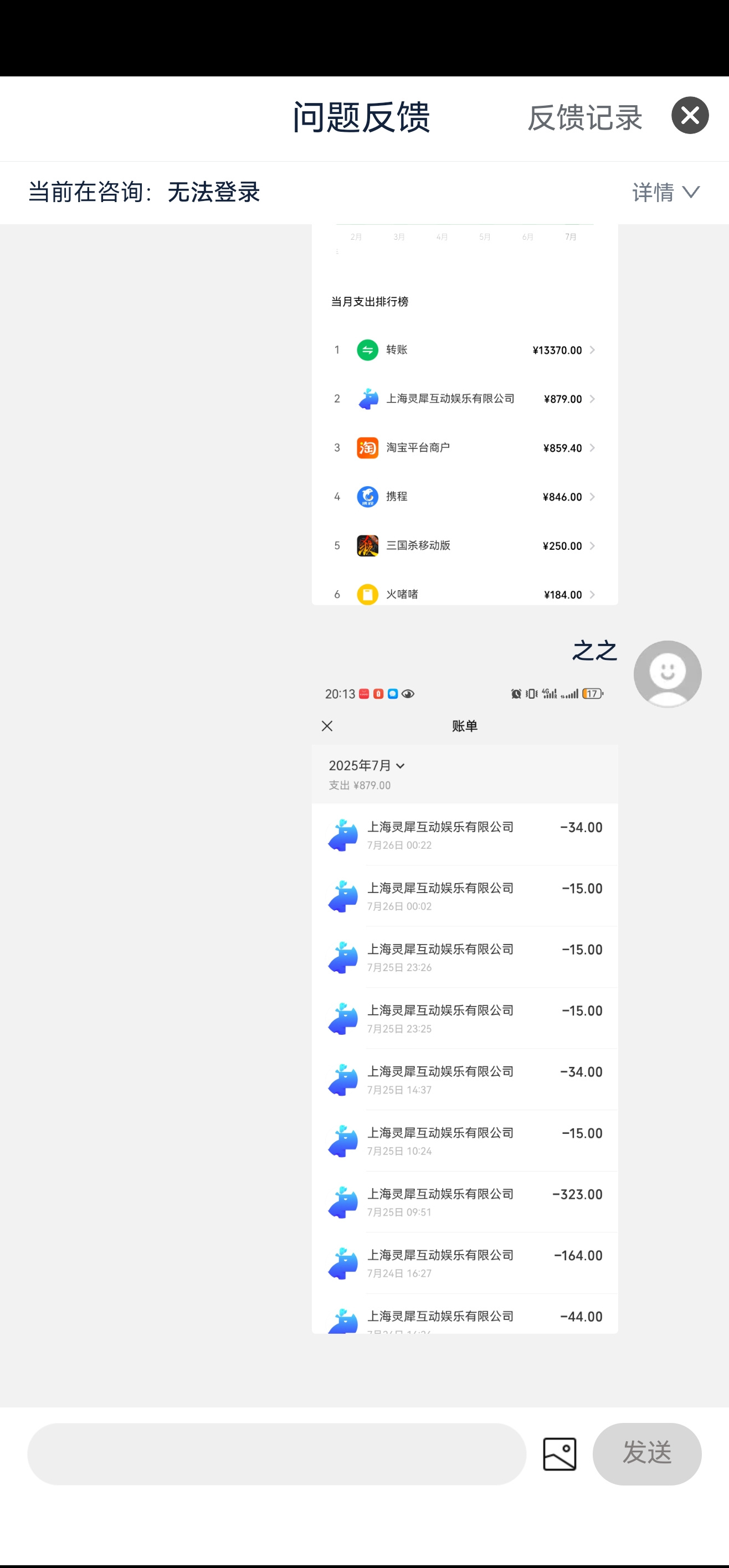This screenshot has width=729, height=1568.
Task: Select the -323.00 transaction amount
Action: [x=577, y=1194]
